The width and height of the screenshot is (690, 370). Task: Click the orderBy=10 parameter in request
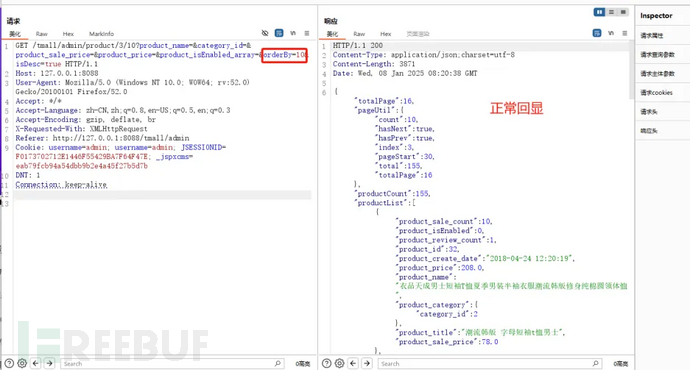click(285, 55)
